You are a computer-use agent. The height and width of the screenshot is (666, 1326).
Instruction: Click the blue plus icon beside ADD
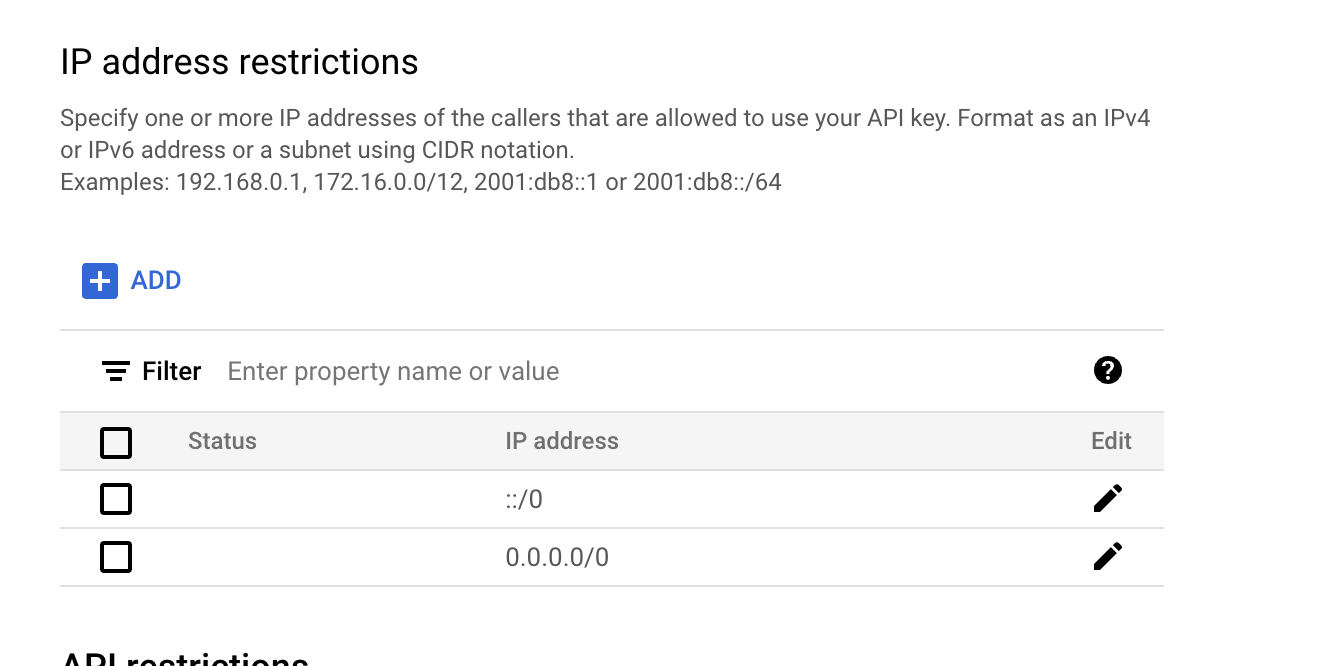(x=100, y=281)
